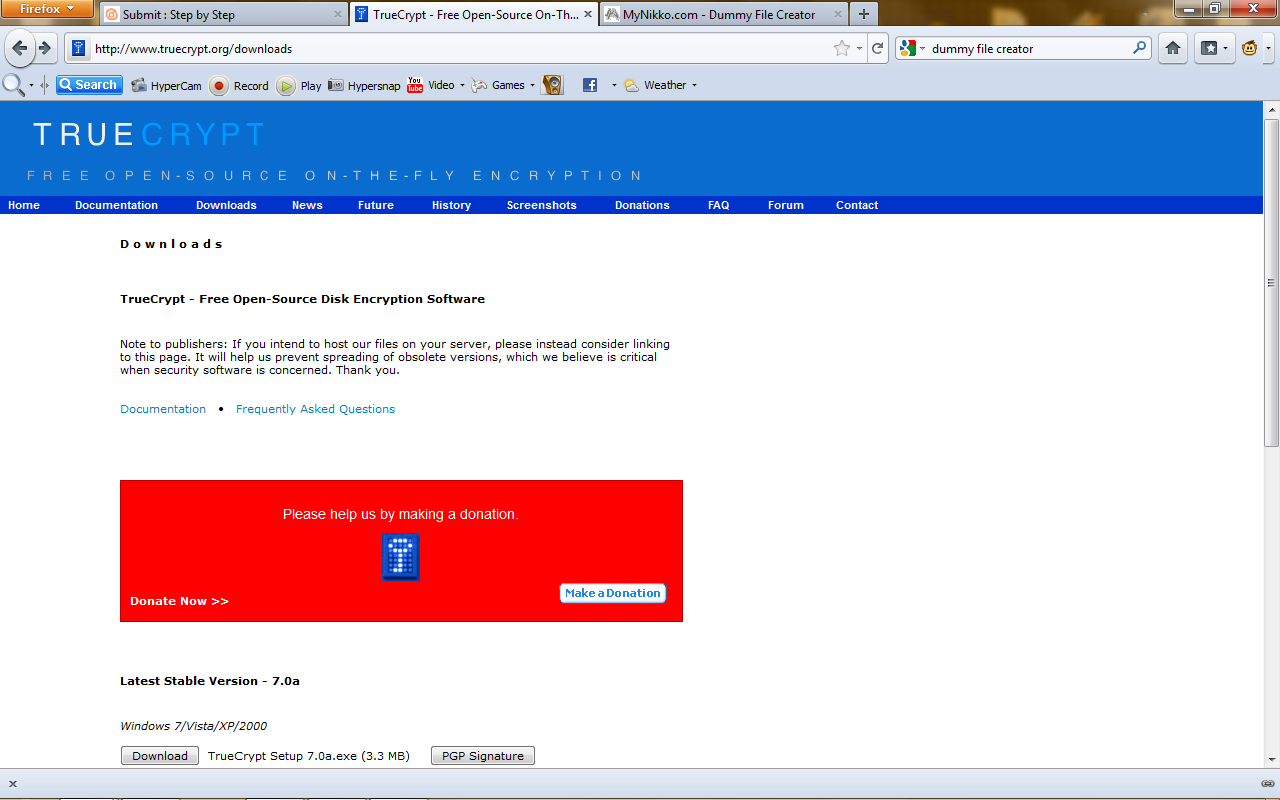The width and height of the screenshot is (1280, 800).
Task: Expand the Facebook dropdown arrow
Action: click(x=614, y=86)
